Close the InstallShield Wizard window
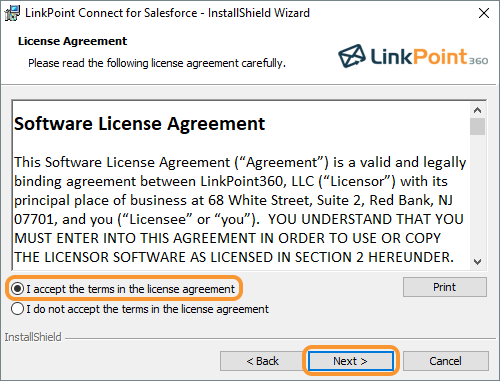The width and height of the screenshot is (500, 381). point(484,13)
